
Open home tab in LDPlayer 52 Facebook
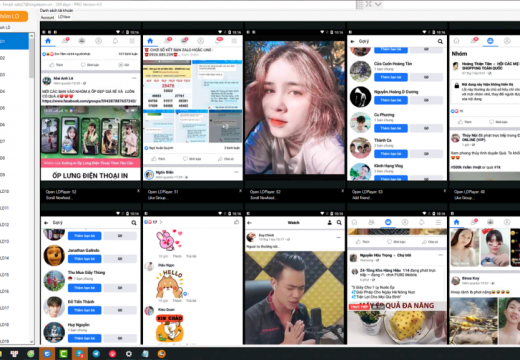click(48, 41)
